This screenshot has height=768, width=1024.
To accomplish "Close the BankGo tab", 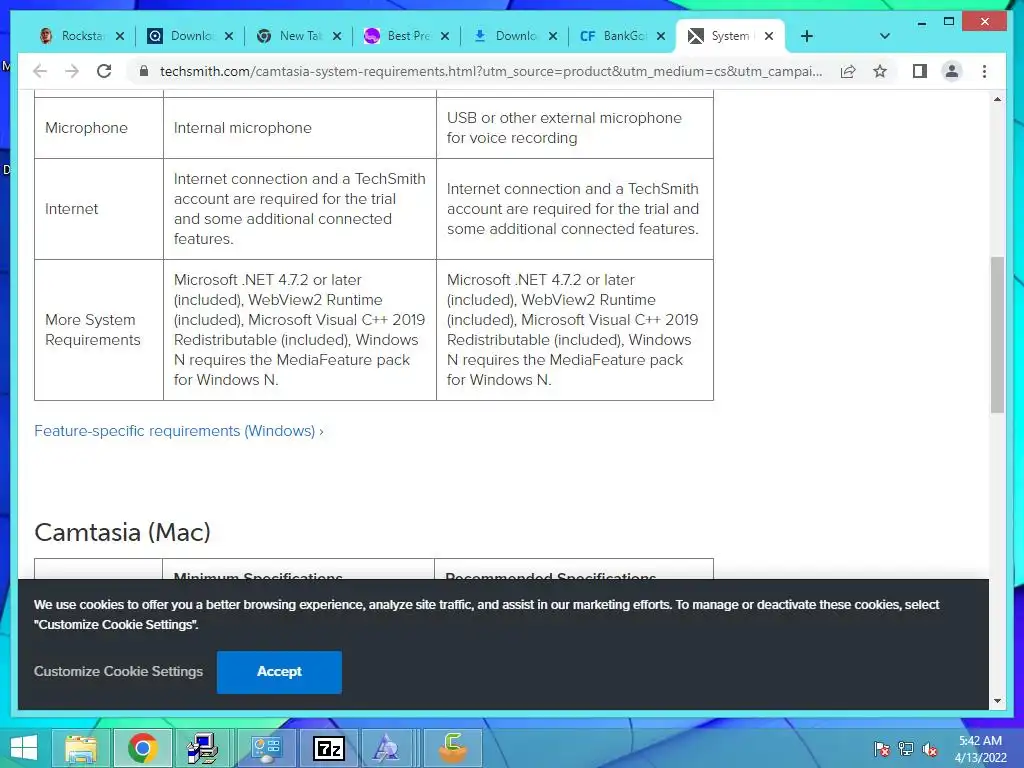I will click(x=661, y=37).
